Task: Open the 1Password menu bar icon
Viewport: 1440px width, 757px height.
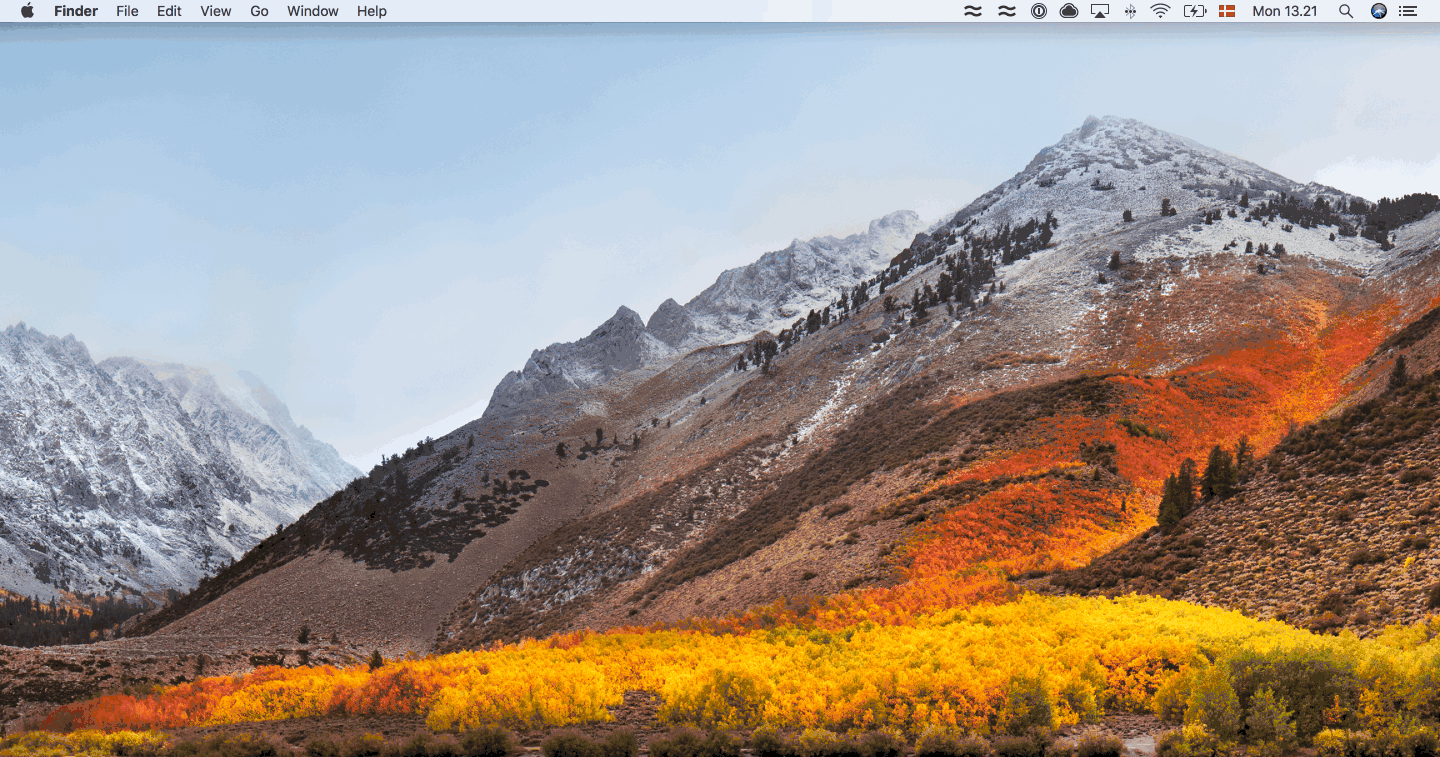Action: 1039,11
